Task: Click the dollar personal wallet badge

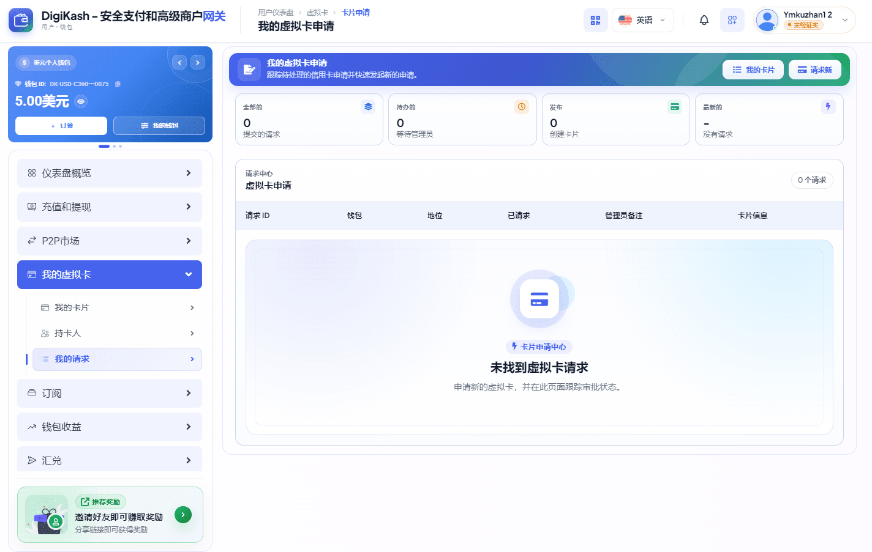Action: tap(46, 63)
